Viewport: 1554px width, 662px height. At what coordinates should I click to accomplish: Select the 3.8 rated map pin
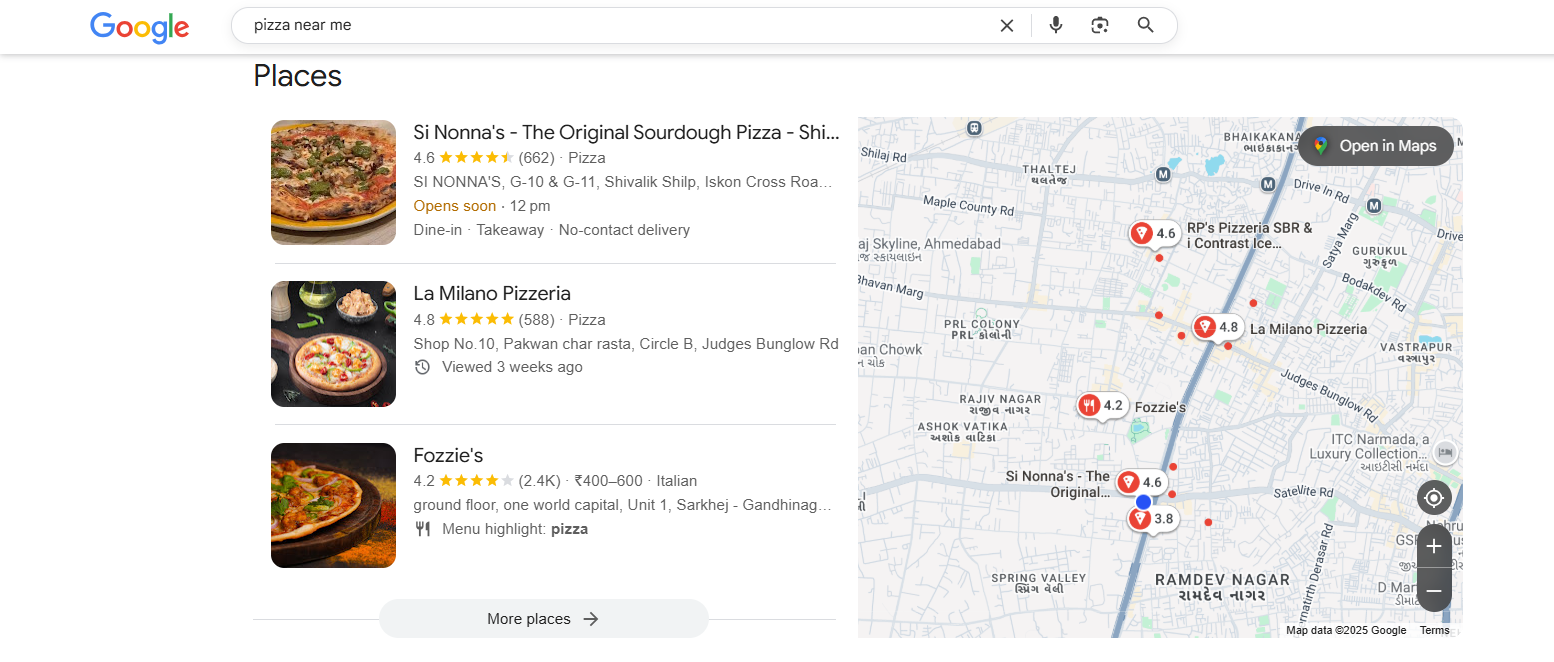[x=1153, y=519]
